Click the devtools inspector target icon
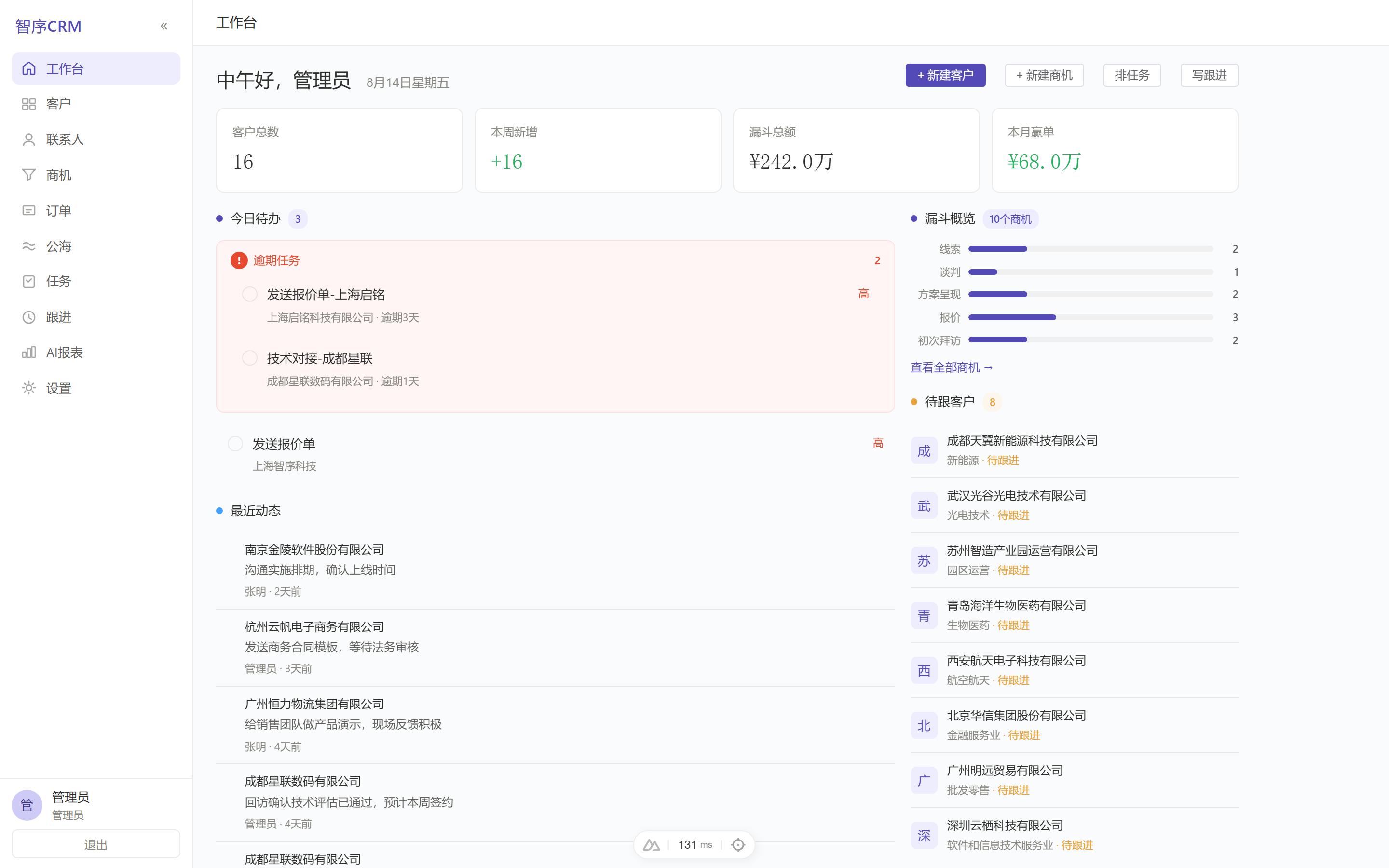This screenshot has height=868, width=1389. click(x=738, y=844)
